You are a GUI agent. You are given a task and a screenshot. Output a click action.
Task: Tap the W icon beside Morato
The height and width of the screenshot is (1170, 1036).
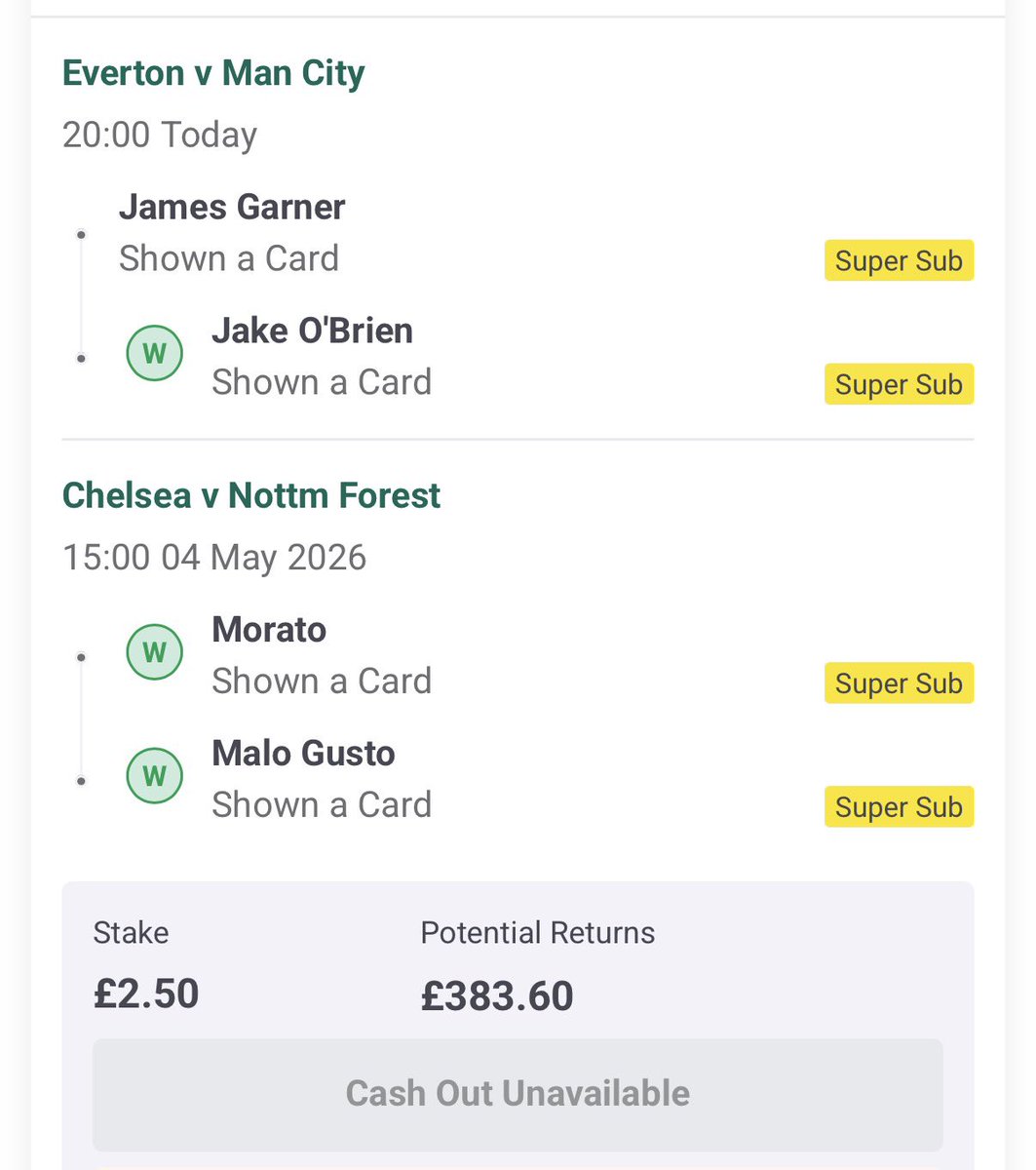coord(155,651)
